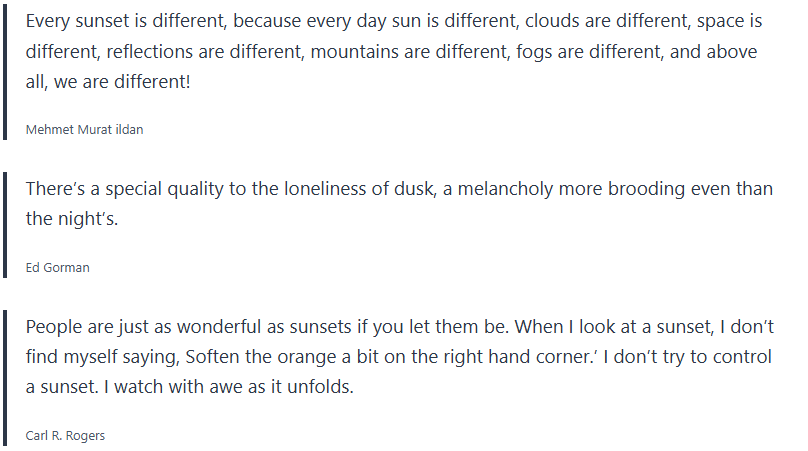
Task: Click the phrase "a sunset." starting the last line
Action: [x=62, y=387]
